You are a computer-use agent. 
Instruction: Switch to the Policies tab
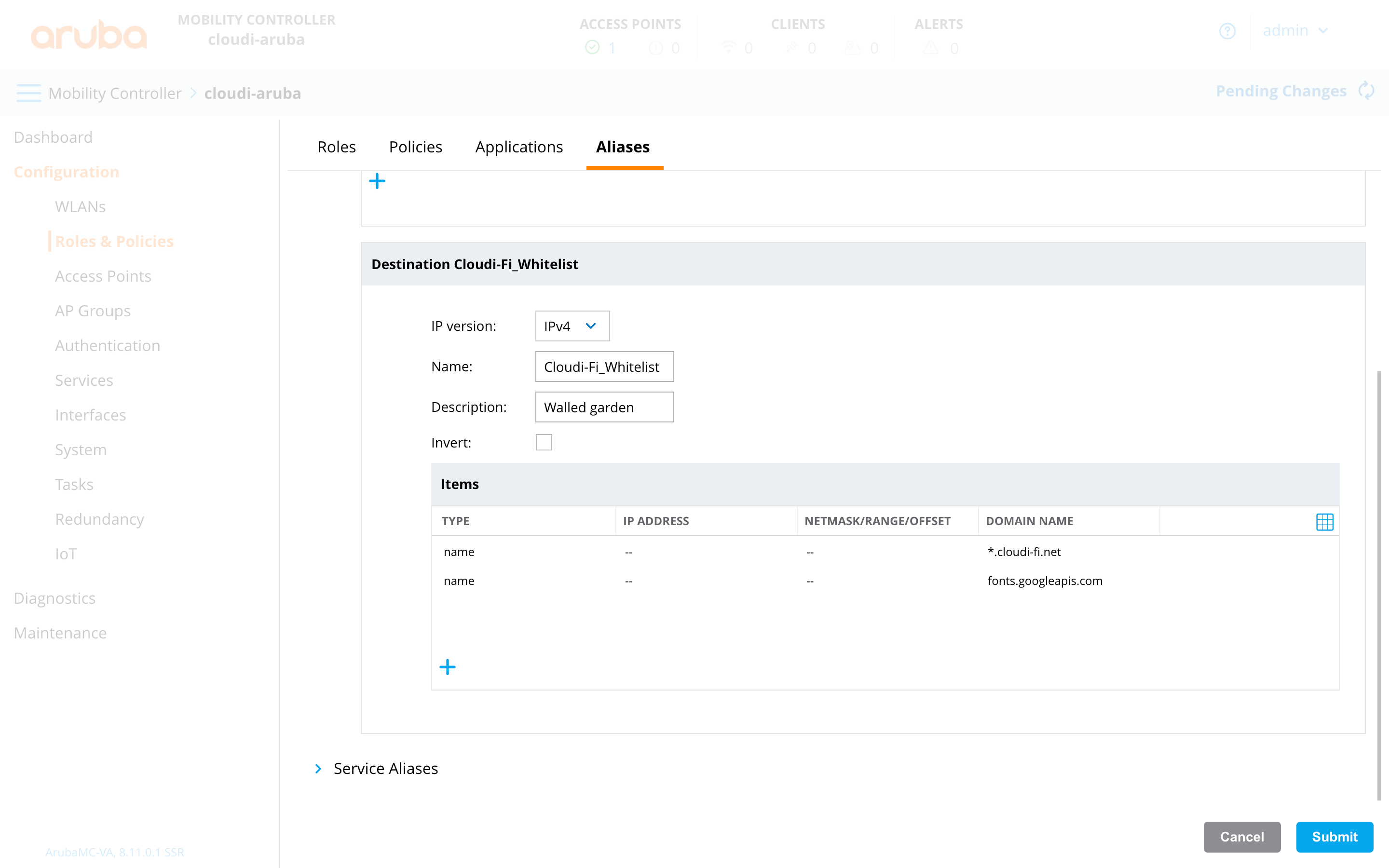[x=416, y=147]
